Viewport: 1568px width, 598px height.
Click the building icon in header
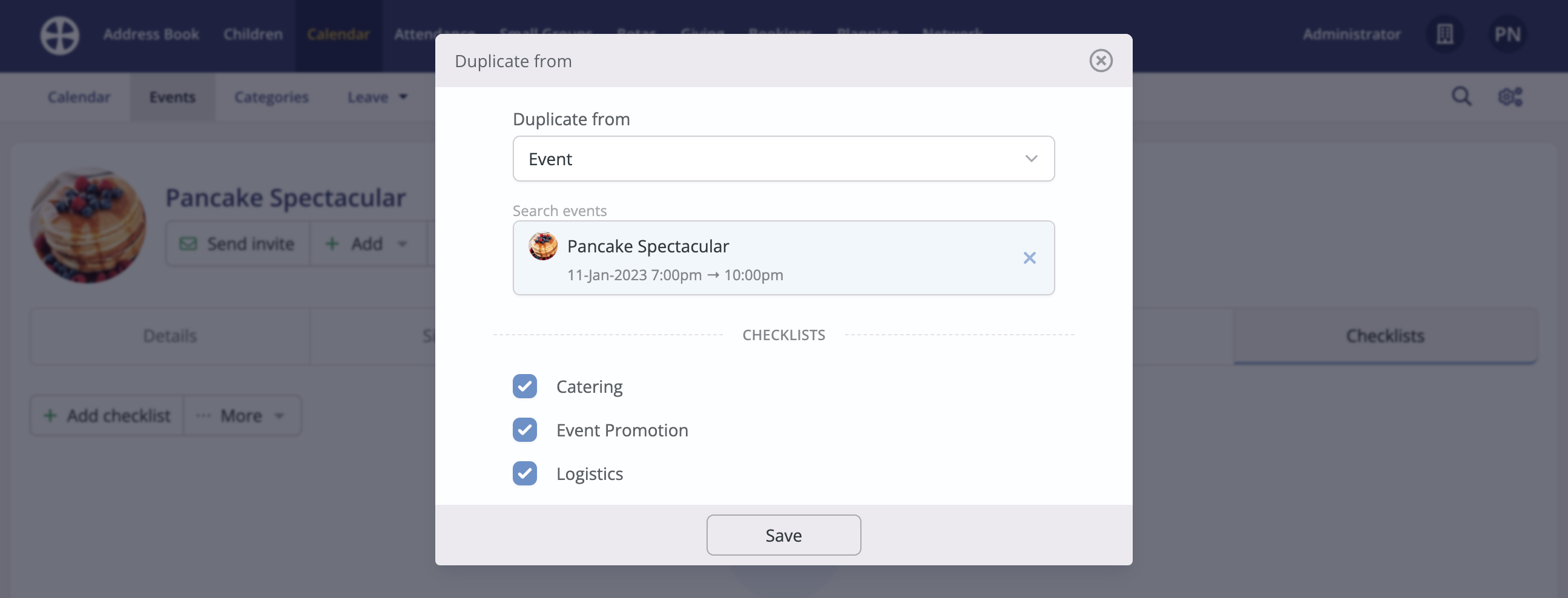point(1445,34)
